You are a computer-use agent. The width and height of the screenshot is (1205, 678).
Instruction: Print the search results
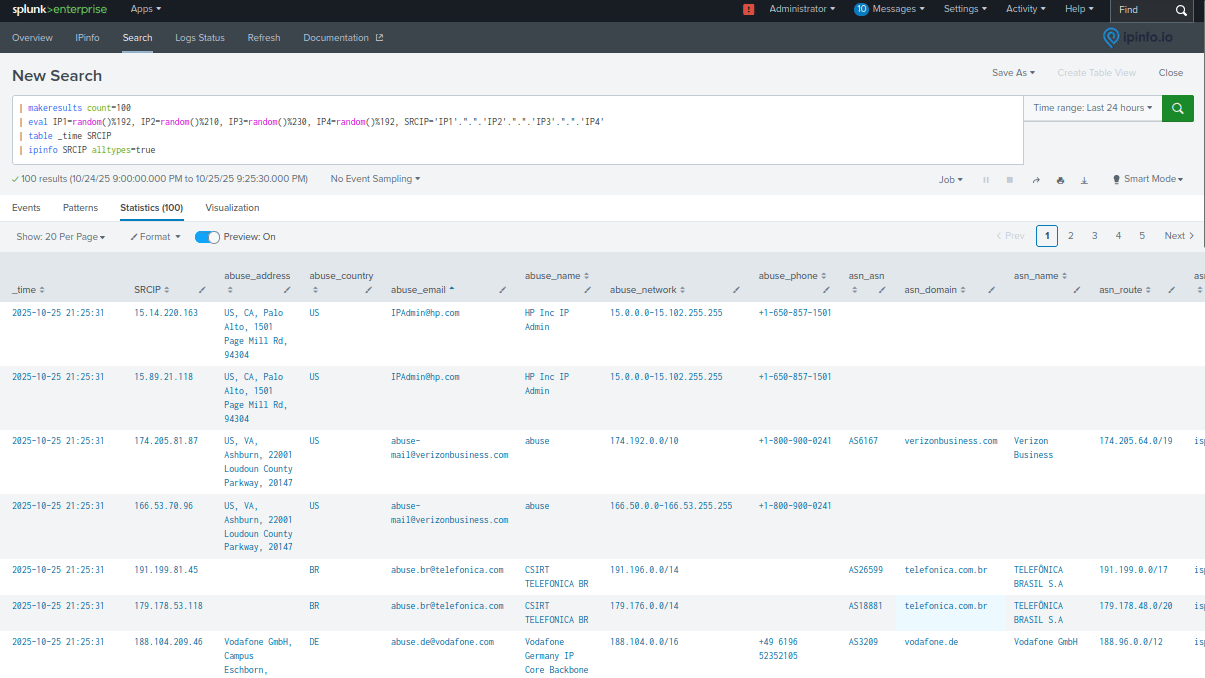click(x=1060, y=180)
